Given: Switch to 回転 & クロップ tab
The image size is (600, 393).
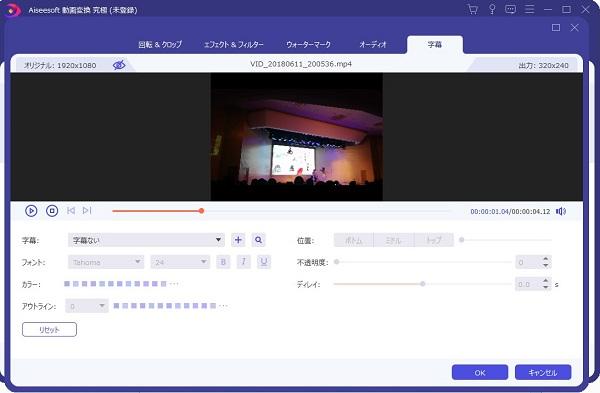Looking at the screenshot, I should [160, 44].
